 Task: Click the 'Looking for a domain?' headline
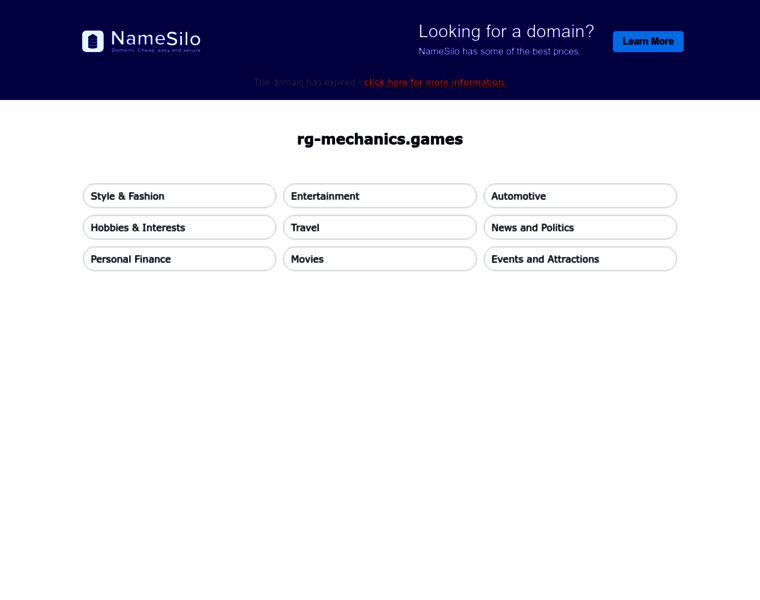pyautogui.click(x=506, y=32)
